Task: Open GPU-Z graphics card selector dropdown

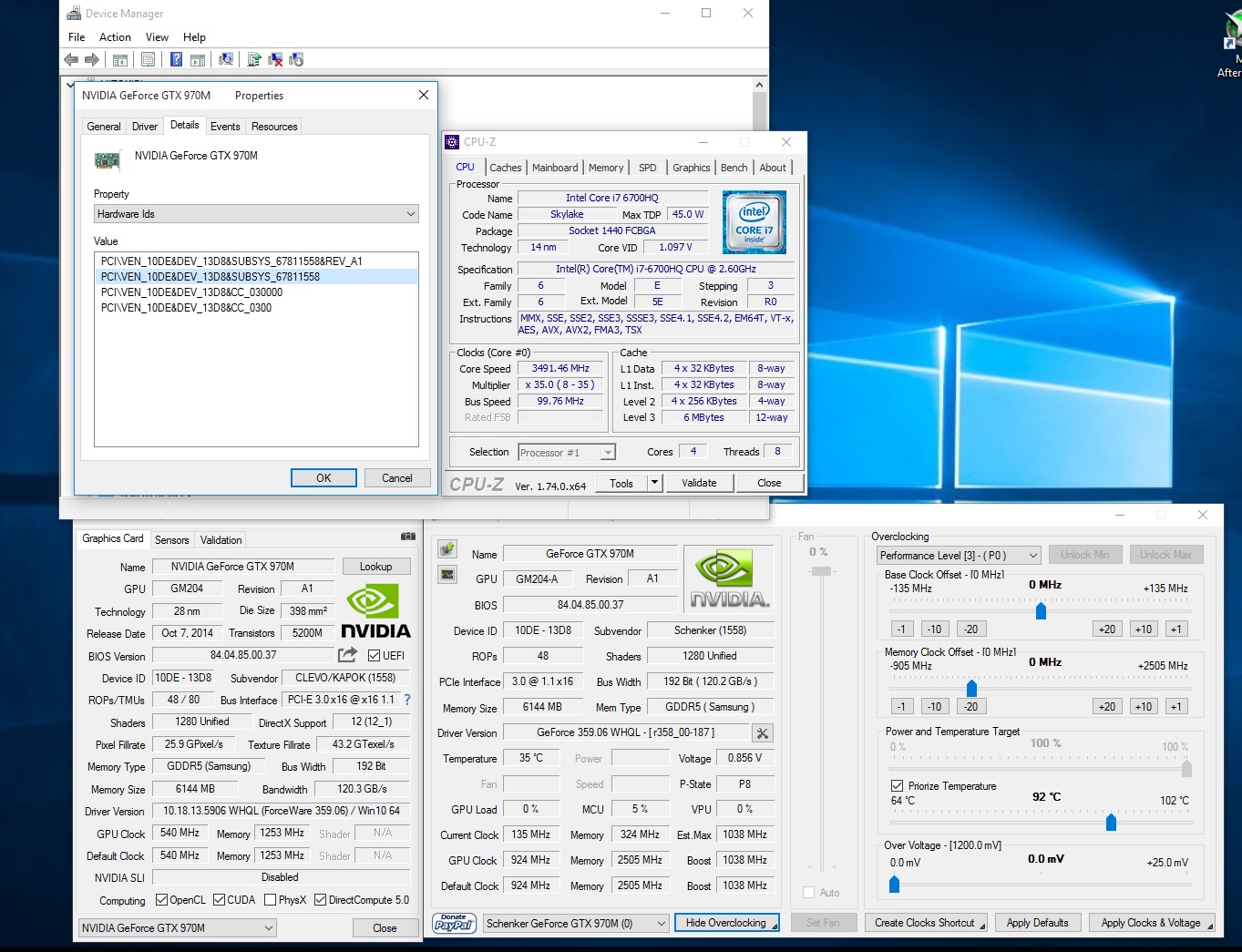Action: [177, 928]
